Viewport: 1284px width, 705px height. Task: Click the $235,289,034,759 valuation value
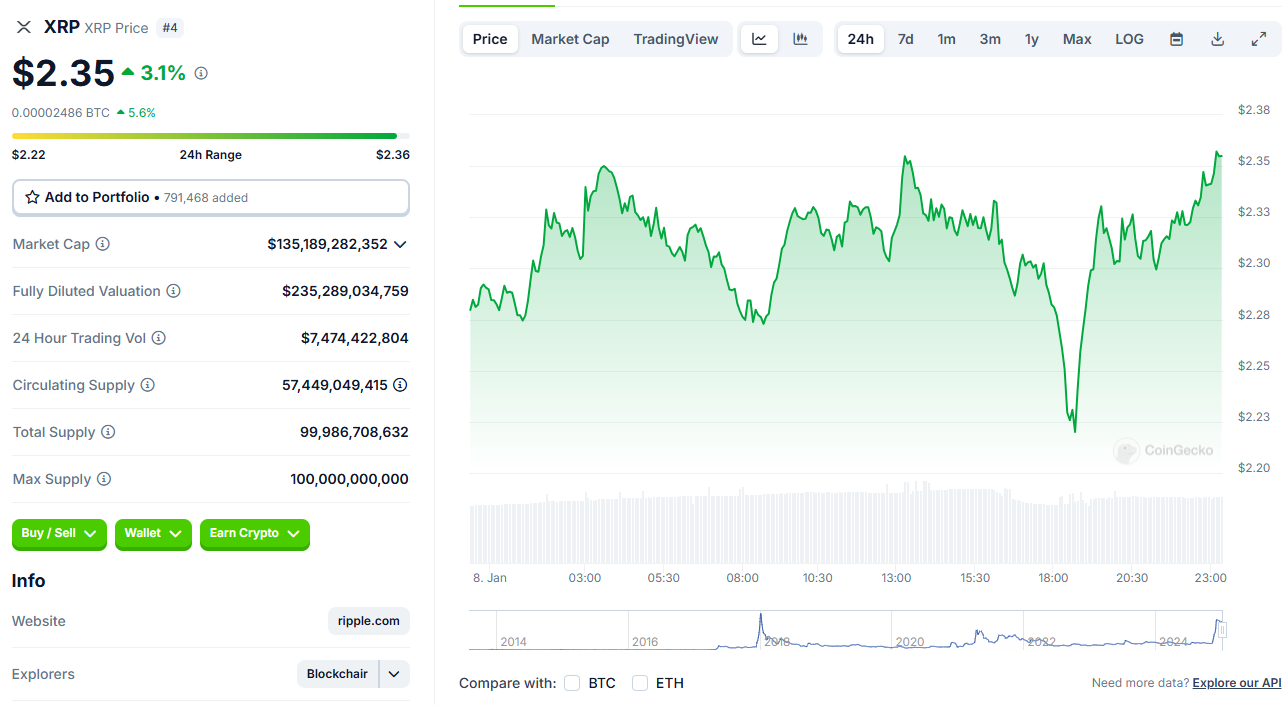(345, 291)
